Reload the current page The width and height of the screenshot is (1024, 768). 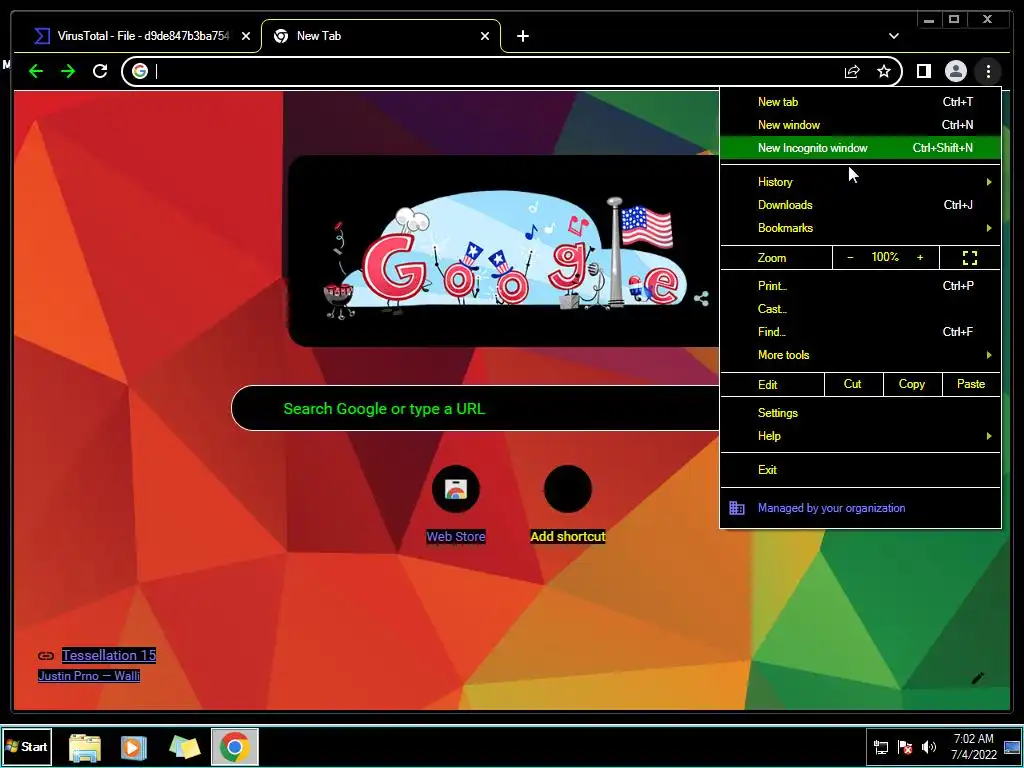pos(100,71)
